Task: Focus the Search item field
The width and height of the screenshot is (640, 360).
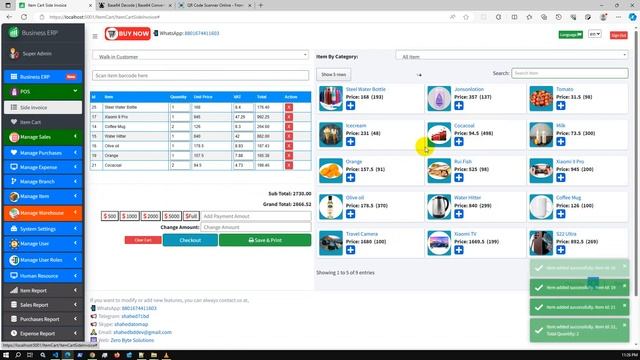Action: [570, 73]
